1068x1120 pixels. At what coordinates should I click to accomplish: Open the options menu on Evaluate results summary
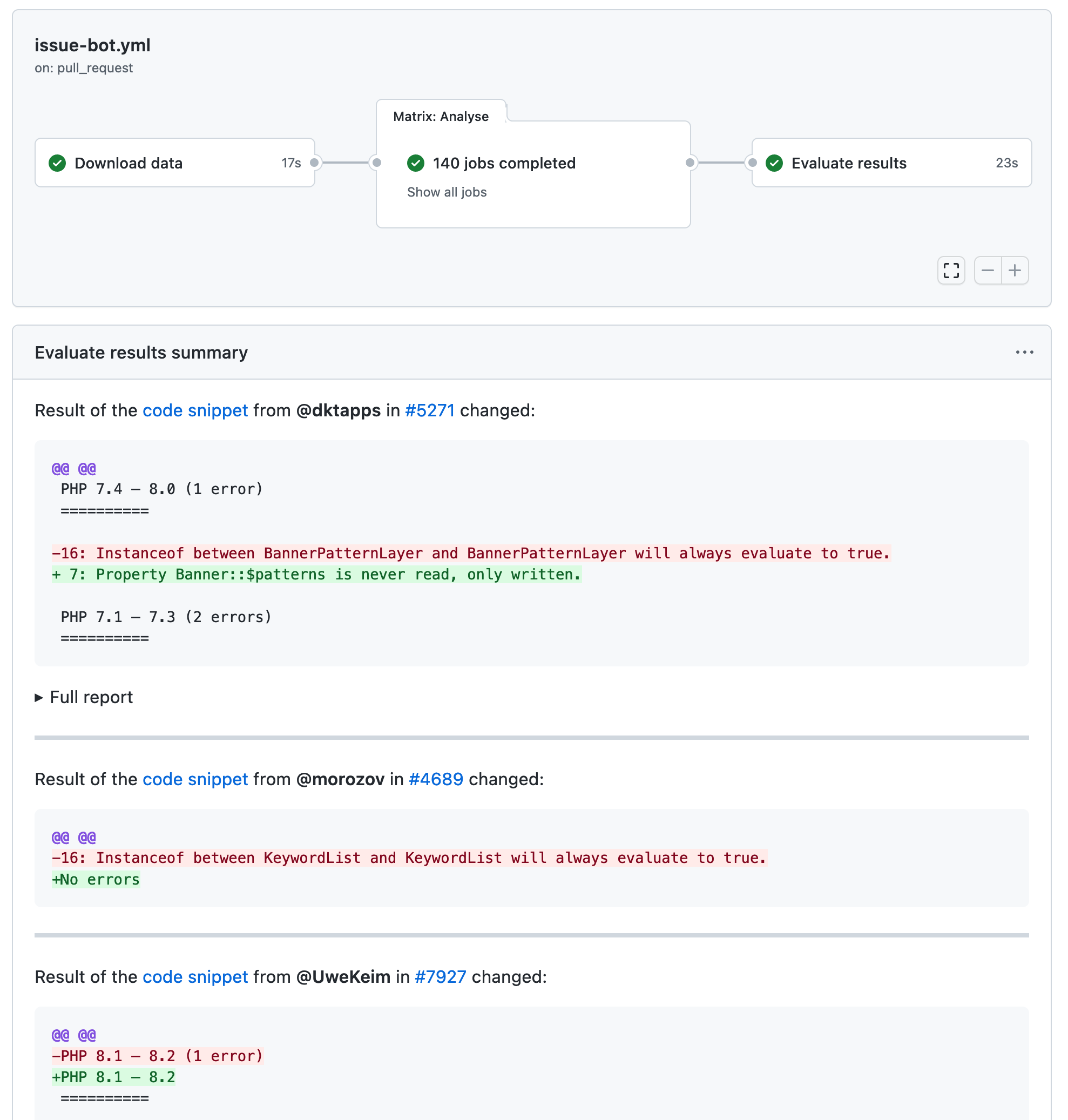point(1024,352)
